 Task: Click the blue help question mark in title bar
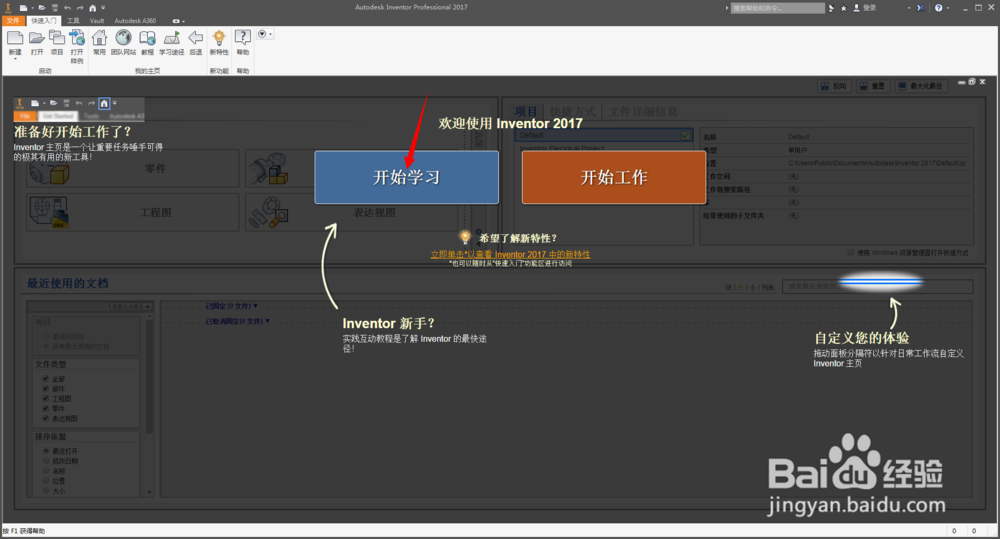click(x=938, y=8)
